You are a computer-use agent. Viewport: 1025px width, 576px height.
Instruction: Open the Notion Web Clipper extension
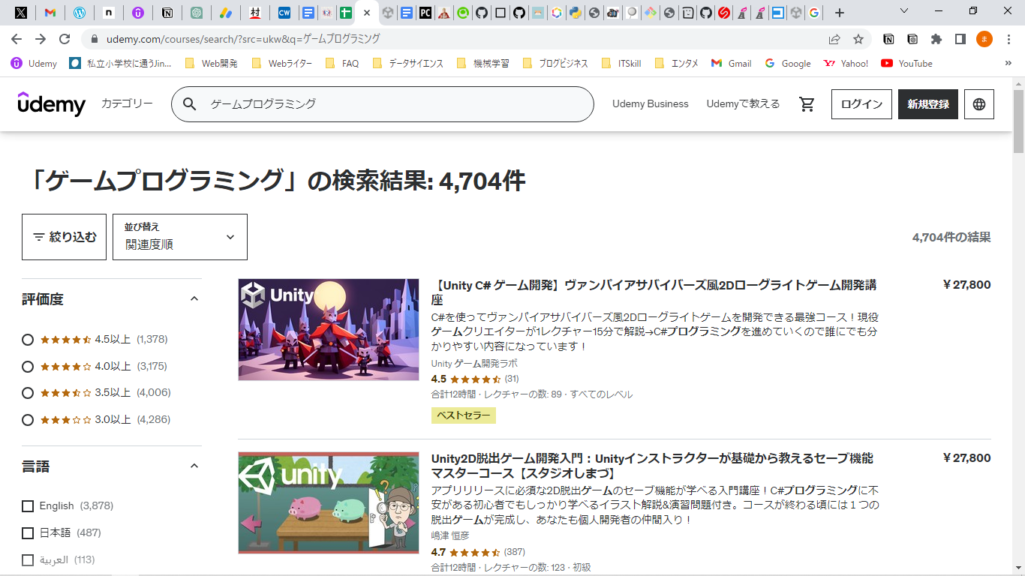888,39
